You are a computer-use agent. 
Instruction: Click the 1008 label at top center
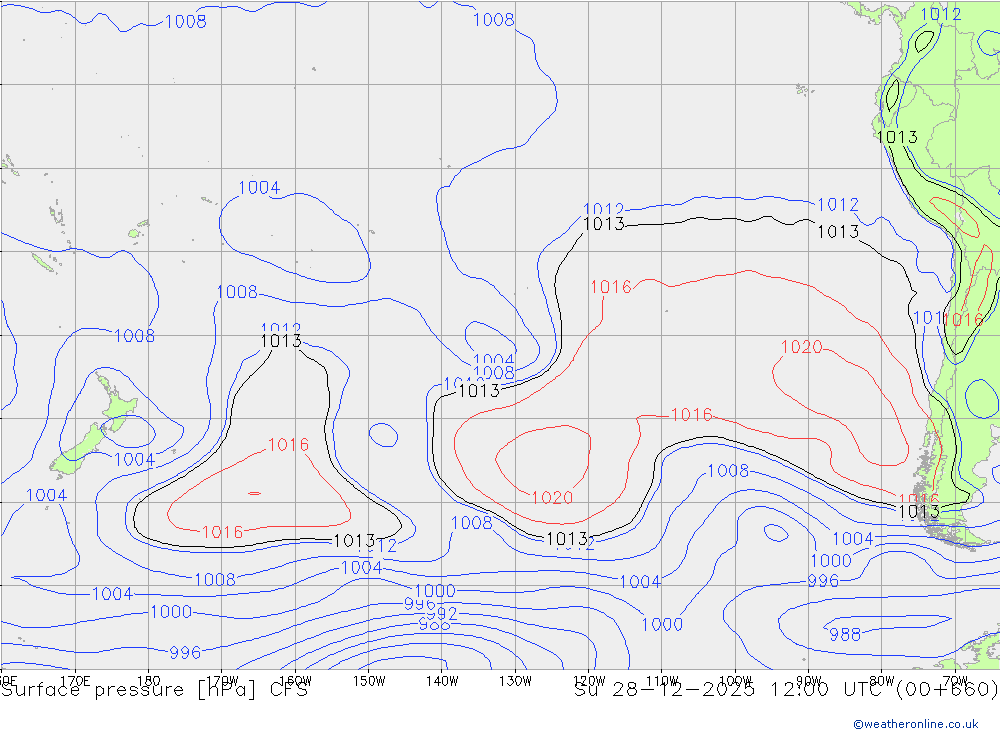coord(494,20)
